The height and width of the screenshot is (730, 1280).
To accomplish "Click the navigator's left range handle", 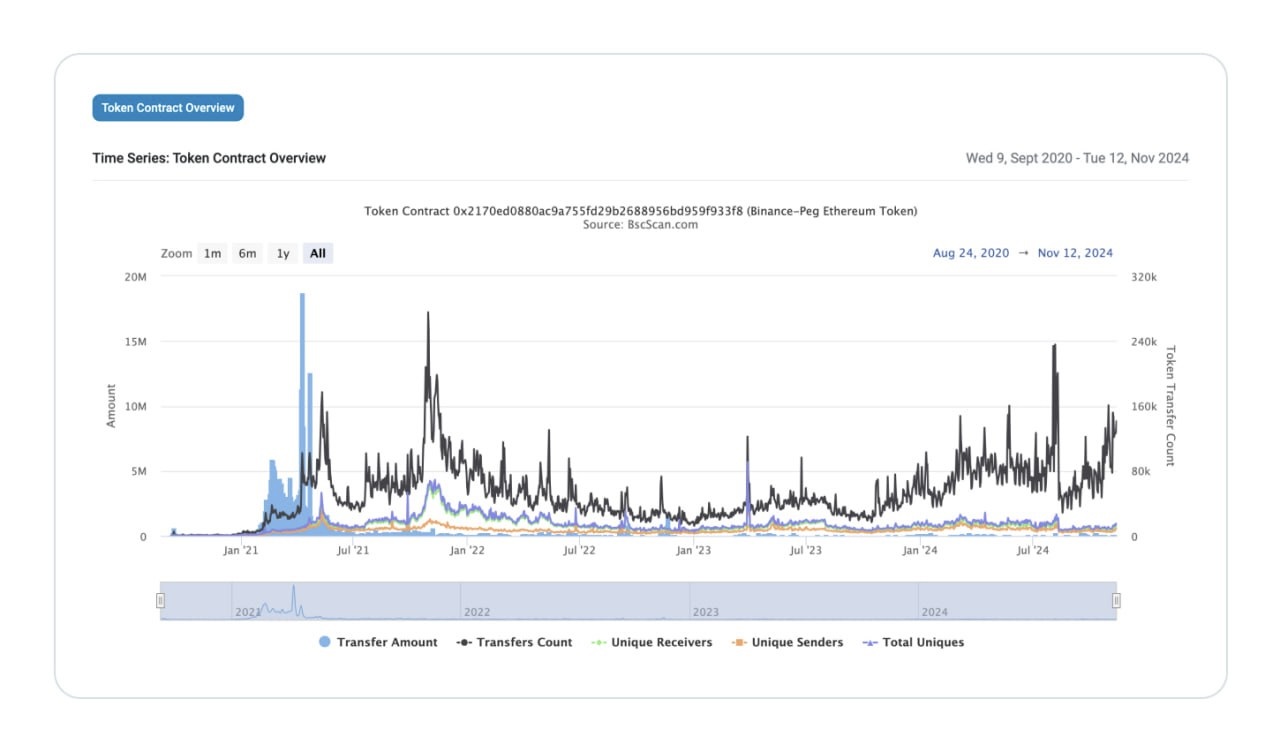I will click(160, 600).
